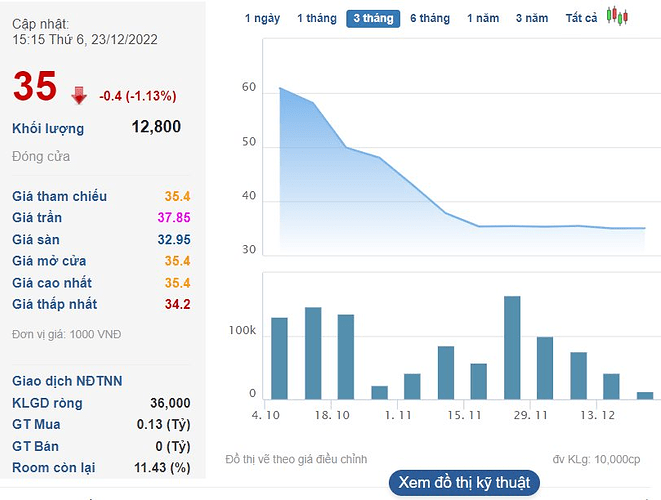This screenshot has width=661, height=500.
Task: Switch chart to candlestick view icon
Action: tap(618, 16)
